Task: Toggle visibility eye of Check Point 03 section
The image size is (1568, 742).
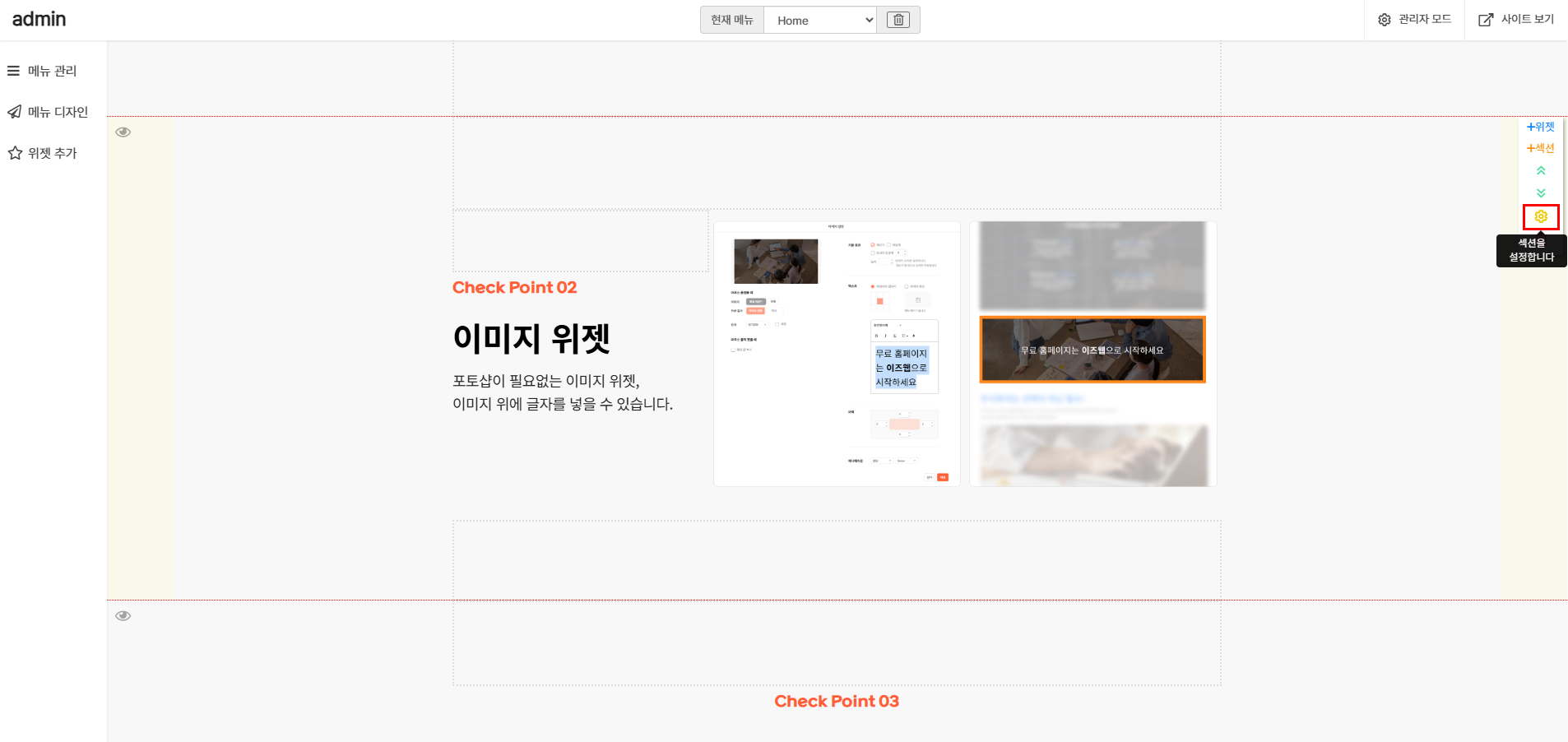Action: [123, 615]
